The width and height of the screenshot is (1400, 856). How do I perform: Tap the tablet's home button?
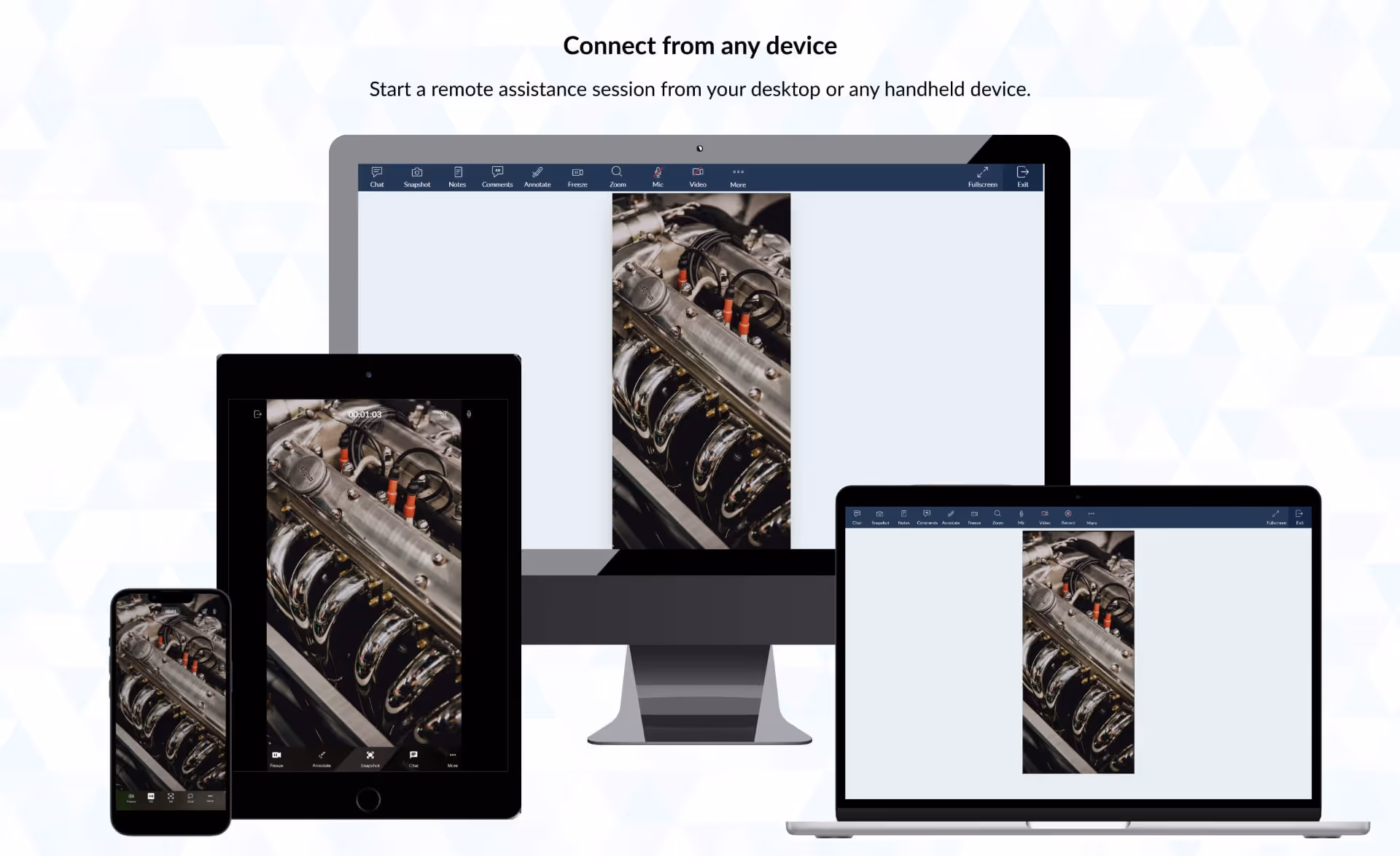pos(368,800)
